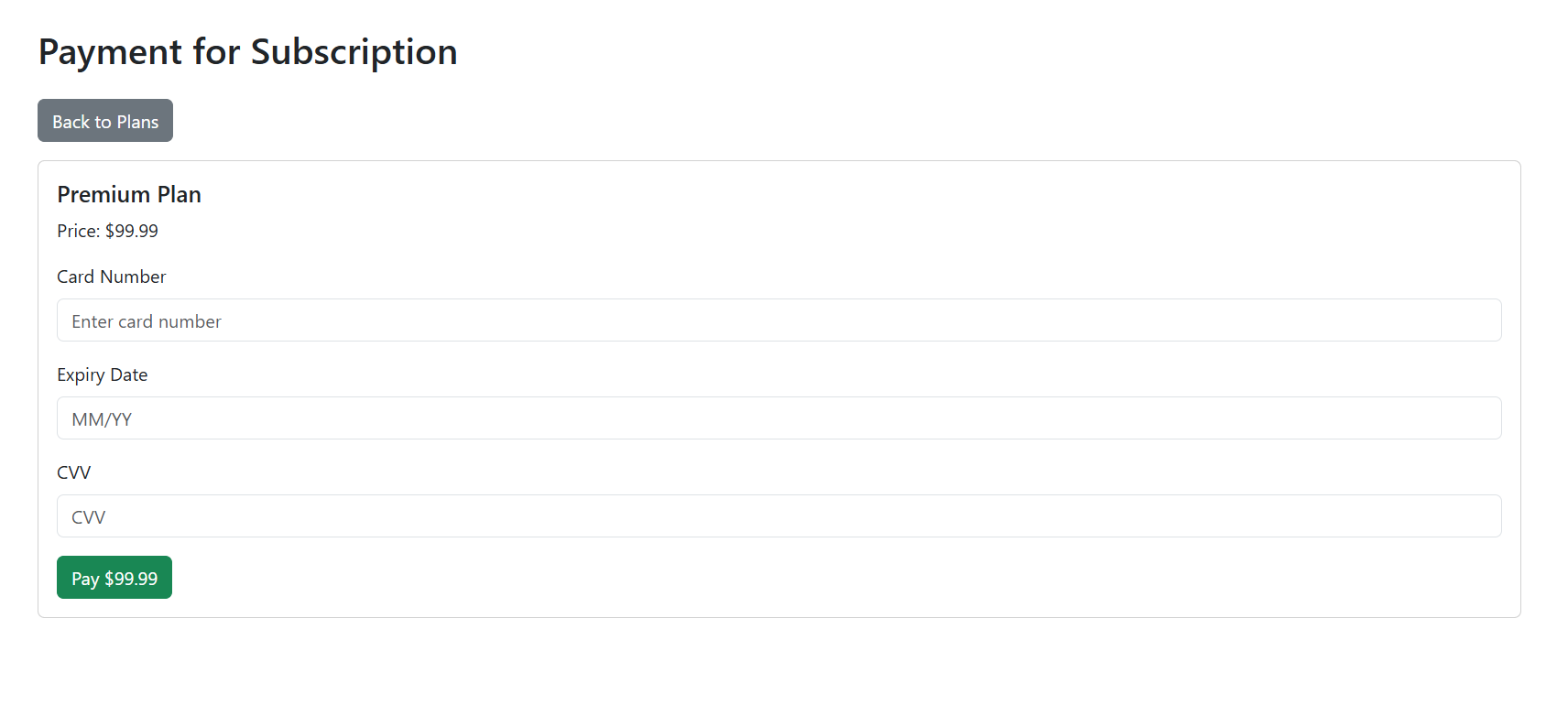The width and height of the screenshot is (1568, 705).
Task: Select the CVV input box
Action: click(779, 516)
